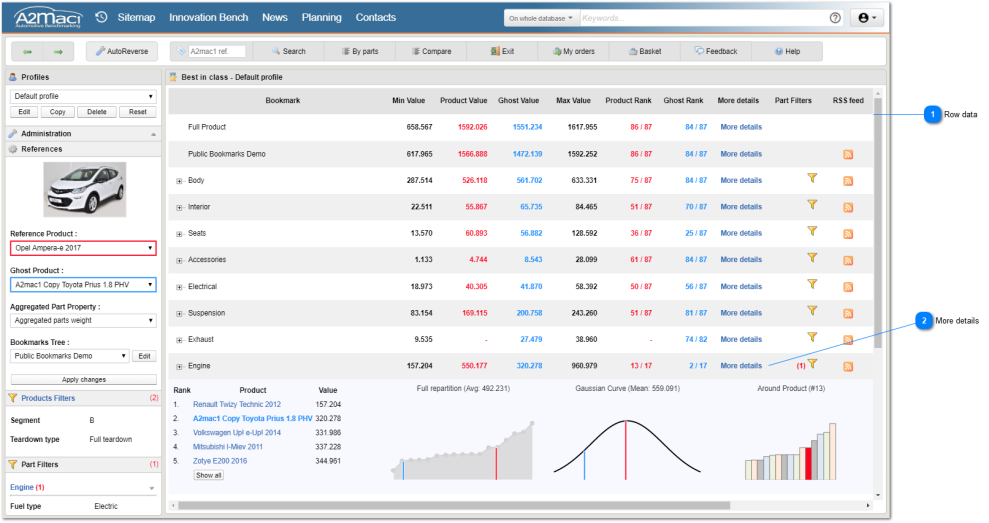Image resolution: width=989 pixels, height=523 pixels.
Task: Click the vertical scrollbar of the table
Action: tap(877, 223)
